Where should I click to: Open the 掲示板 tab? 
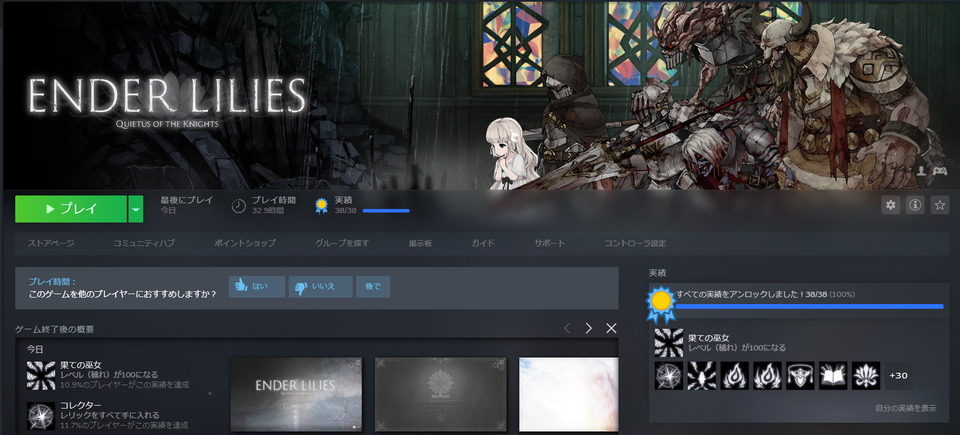tap(421, 243)
